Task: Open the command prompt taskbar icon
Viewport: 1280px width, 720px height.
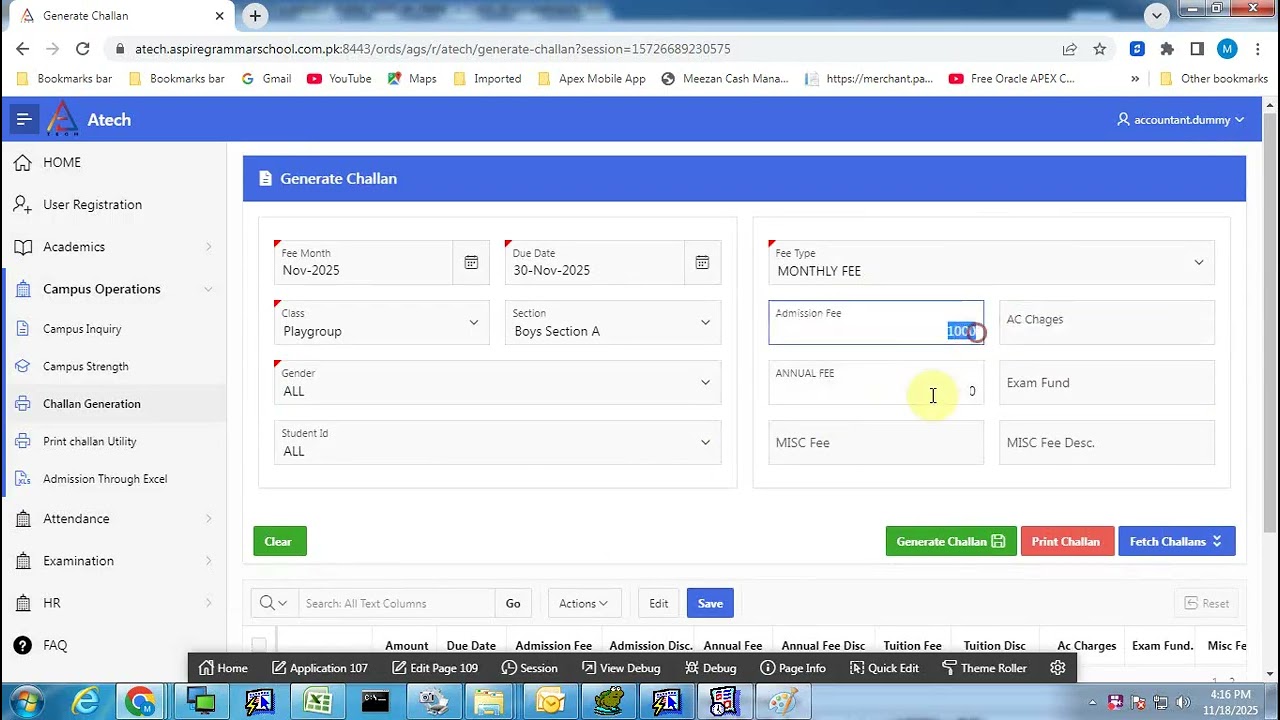Action: (375, 701)
